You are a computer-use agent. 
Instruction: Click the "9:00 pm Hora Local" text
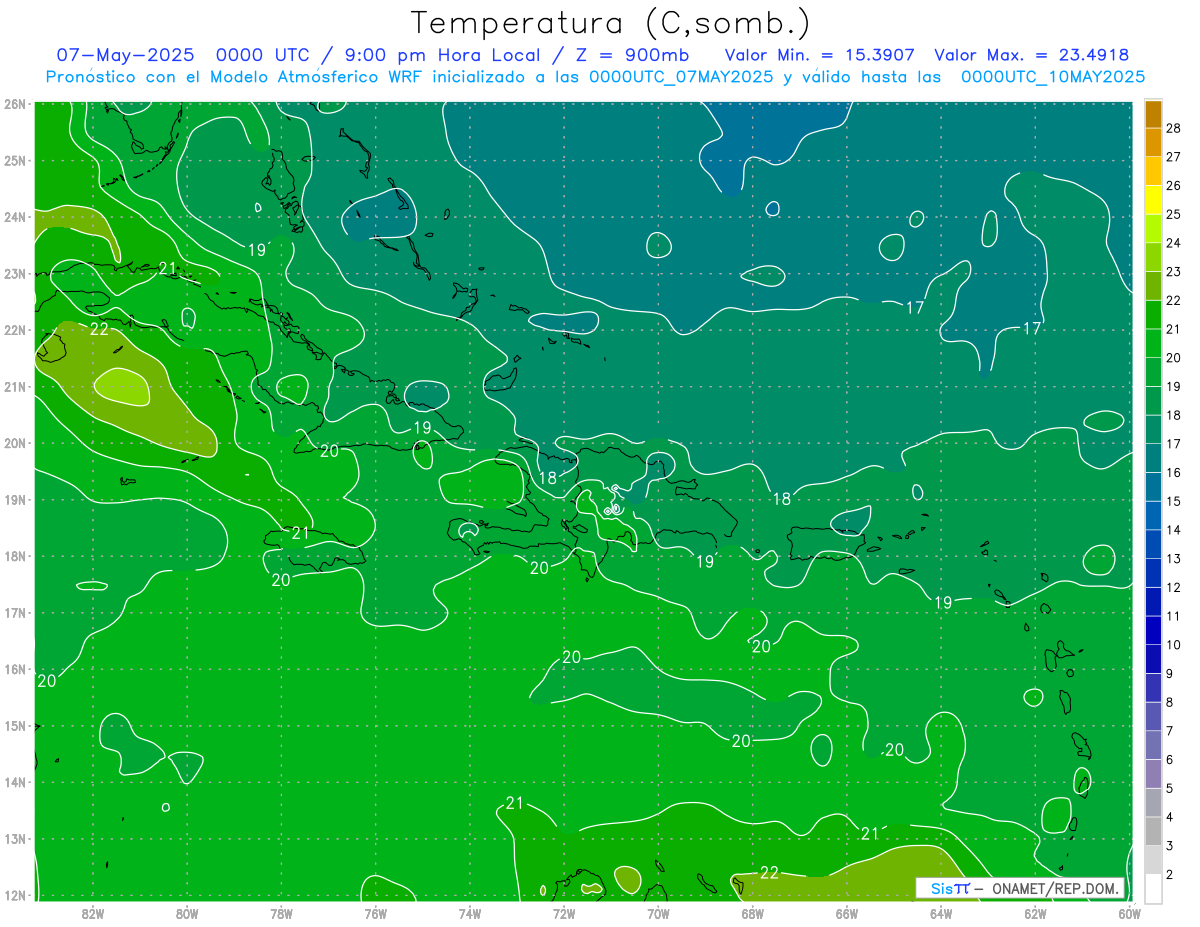[442, 55]
